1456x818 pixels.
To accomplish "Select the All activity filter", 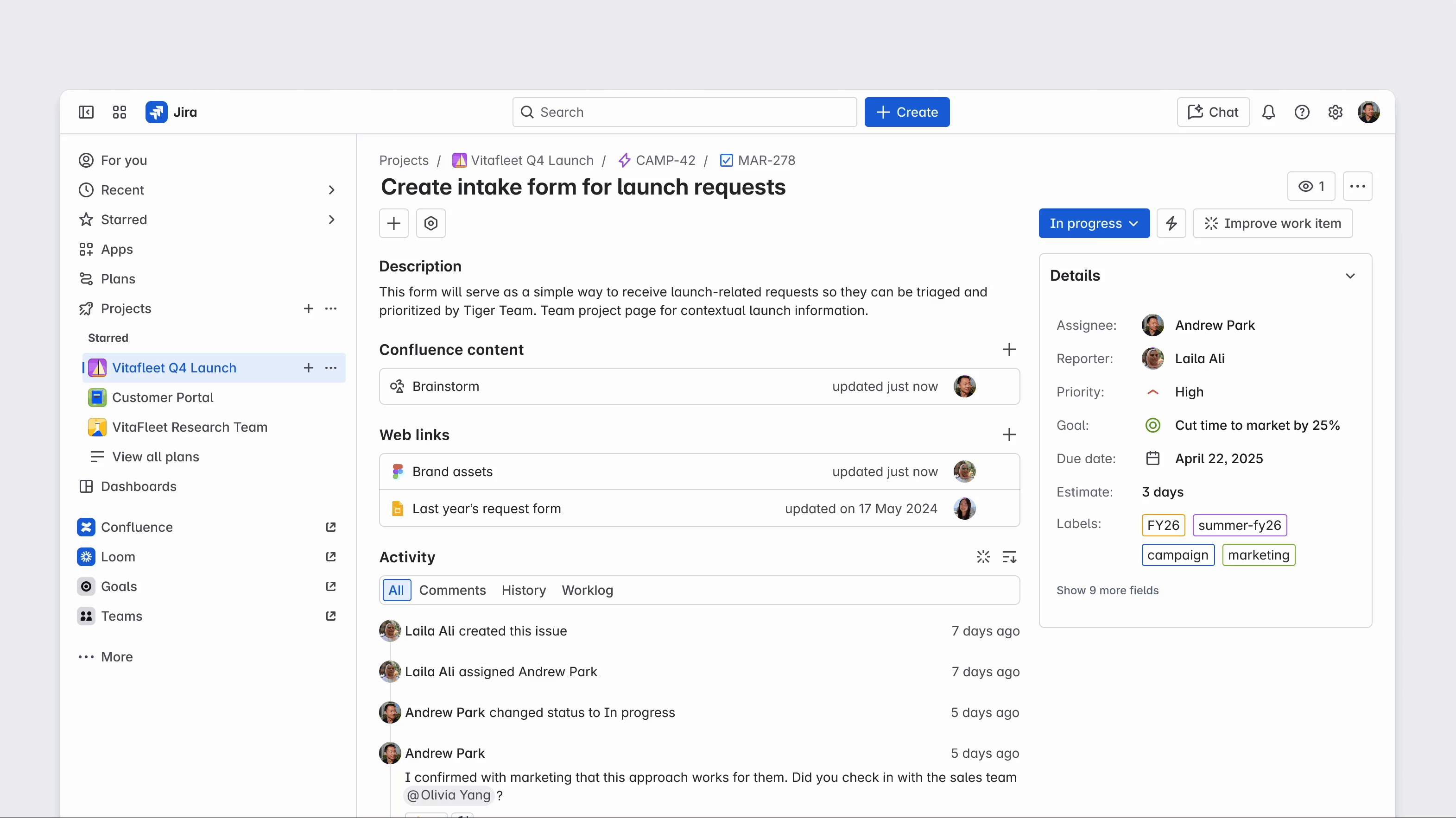I will (396, 590).
